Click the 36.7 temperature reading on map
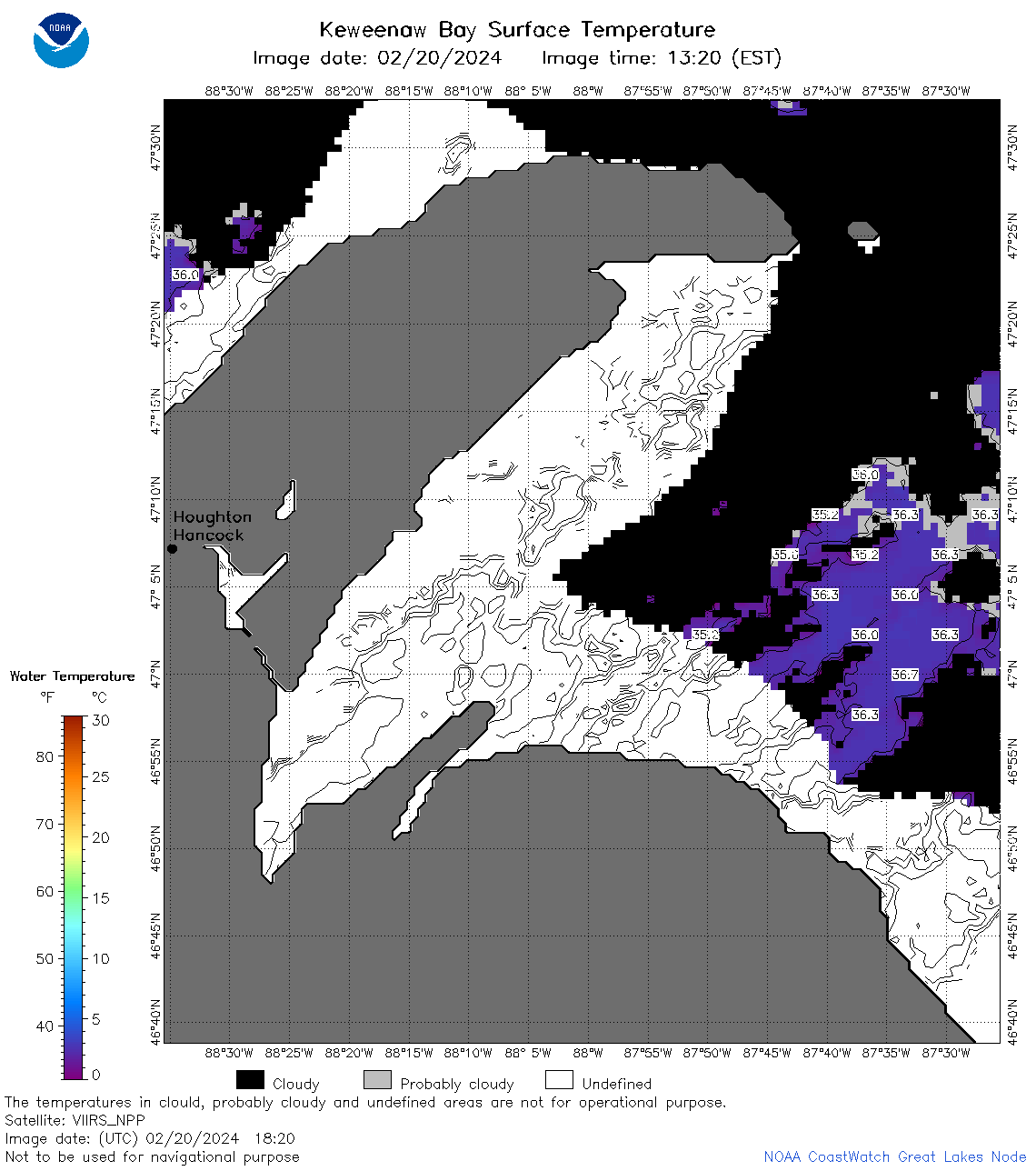The image size is (1036, 1171). 905,675
